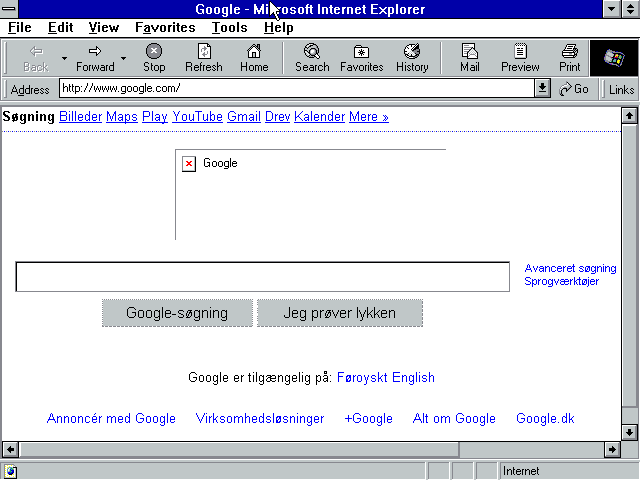This screenshot has height=480, width=640.
Task: Expand the Links toolbar
Action: coord(621,89)
